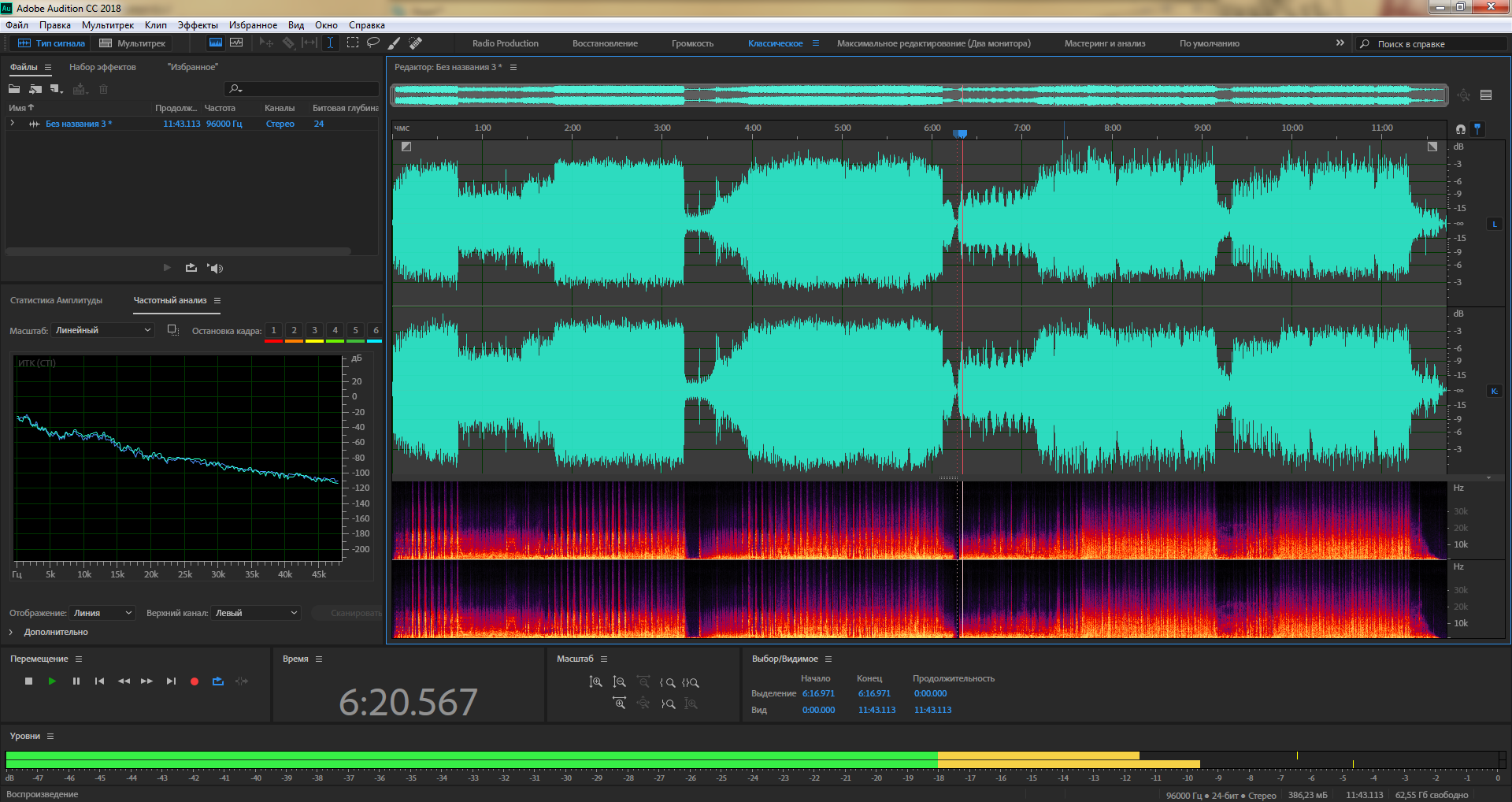Click hold frame button 1

[273, 331]
